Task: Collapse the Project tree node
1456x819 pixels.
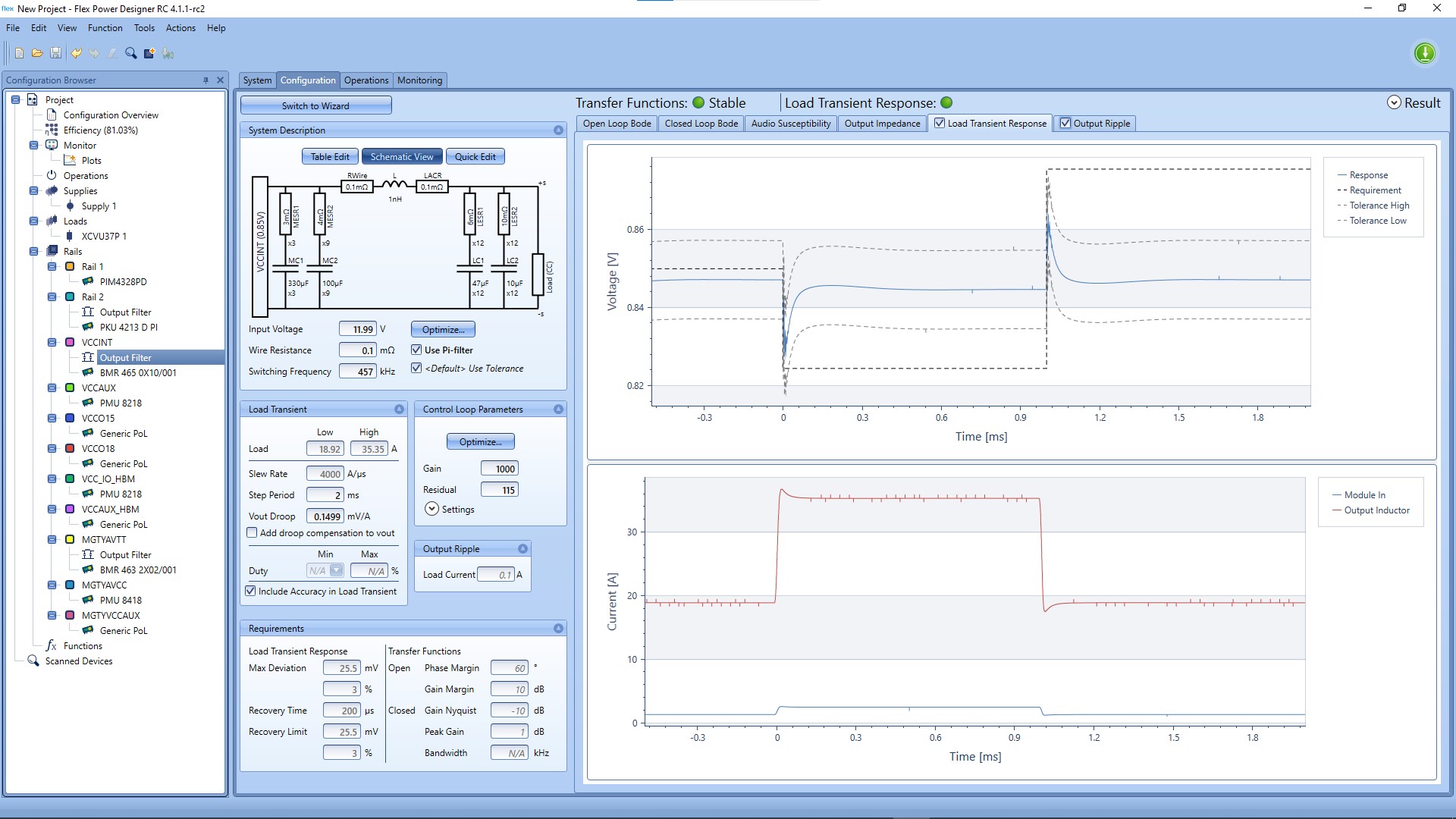Action: pos(15,99)
